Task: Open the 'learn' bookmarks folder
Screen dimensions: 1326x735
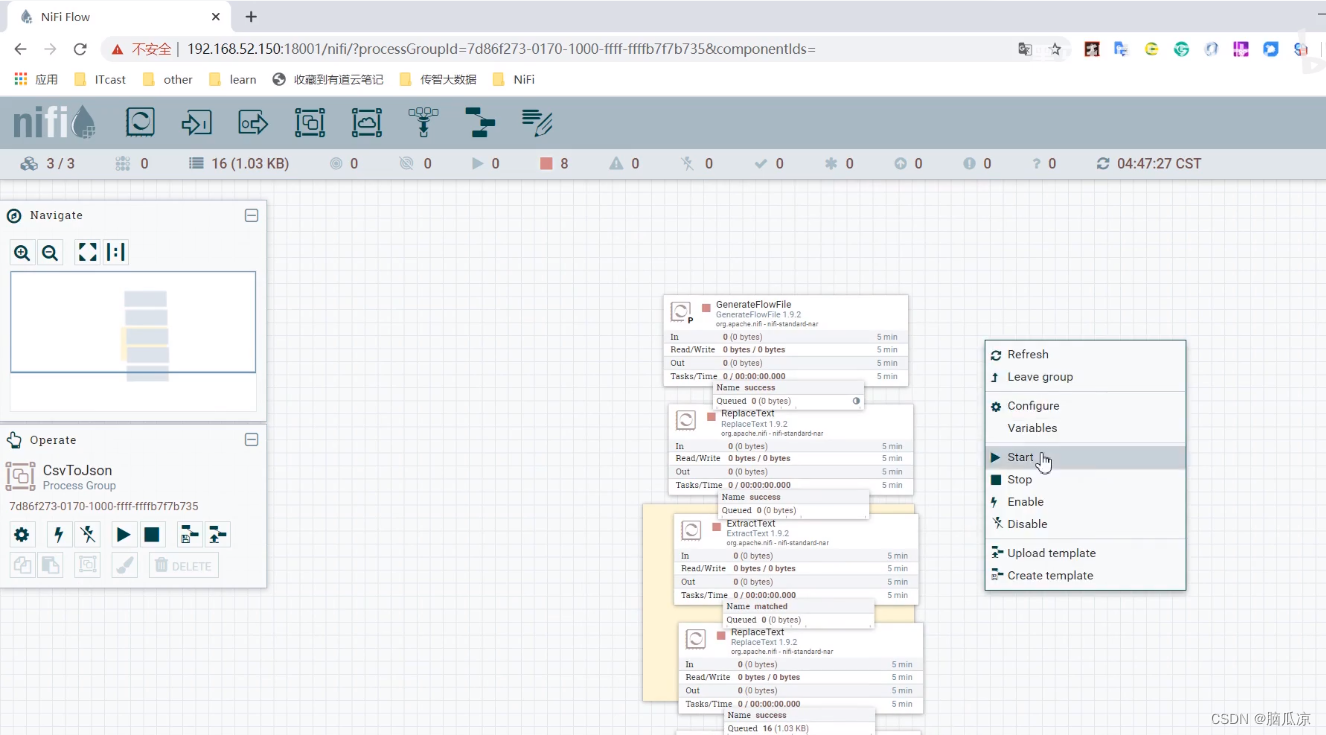Action: tap(233, 79)
